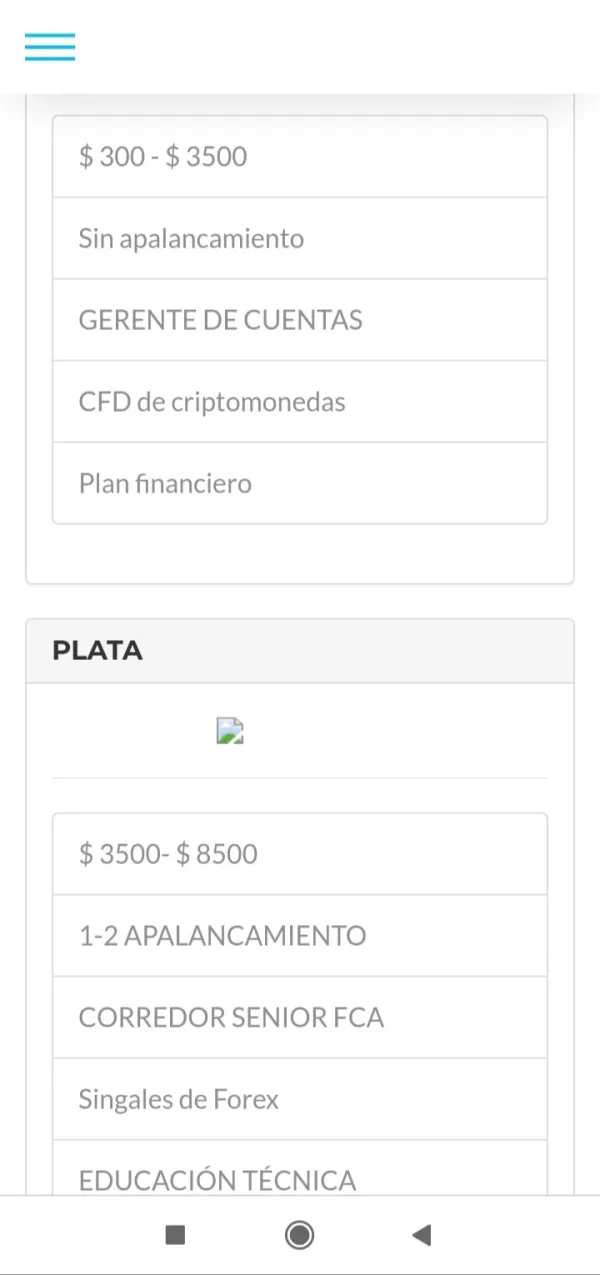This screenshot has height=1275, width=600.
Task: Click empty area beside PLATA image
Action: pos(420,731)
